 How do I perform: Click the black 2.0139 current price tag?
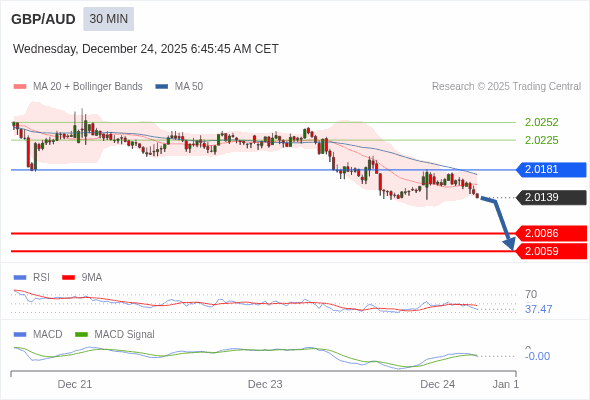551,198
